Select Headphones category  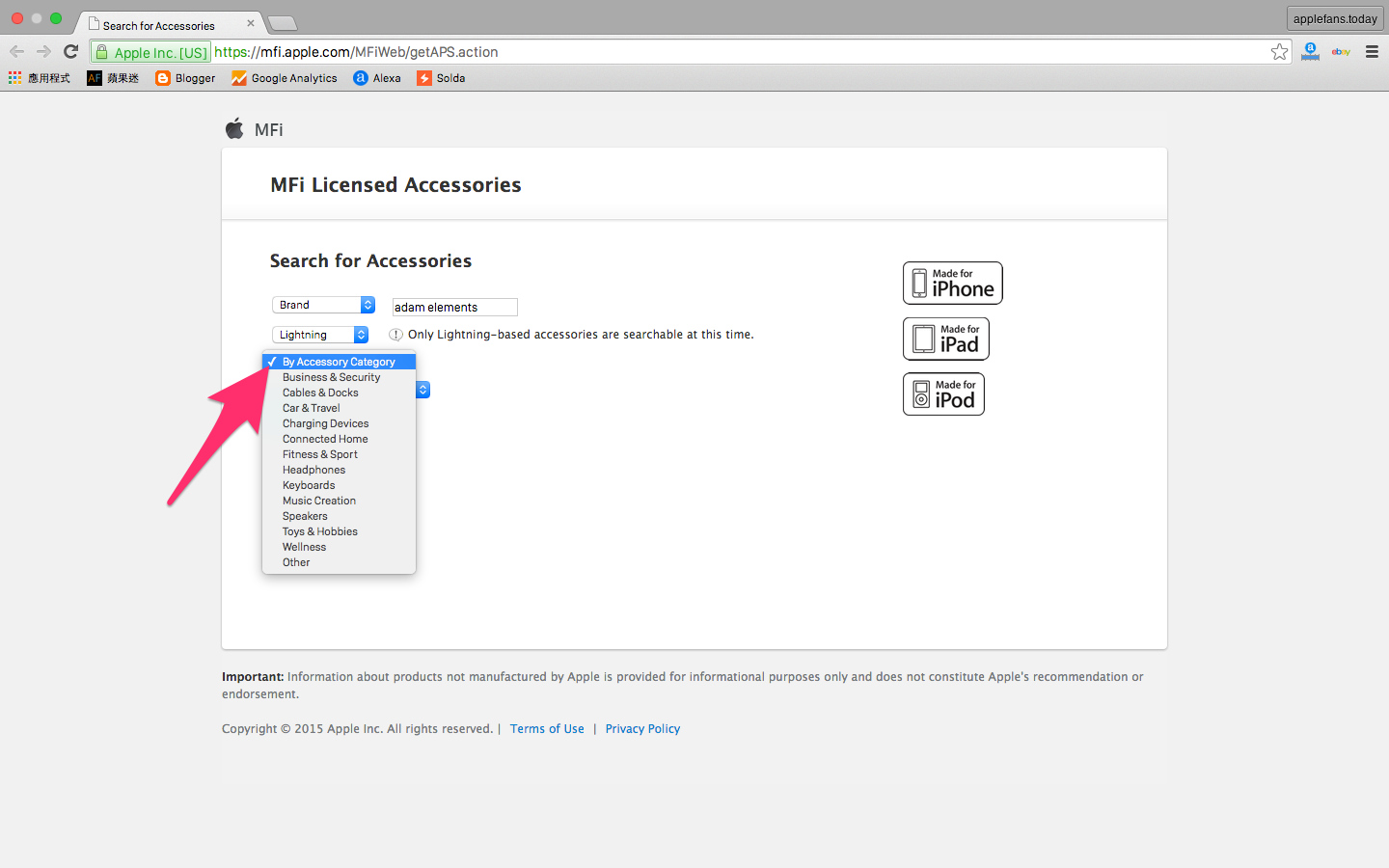pyautogui.click(x=339, y=470)
